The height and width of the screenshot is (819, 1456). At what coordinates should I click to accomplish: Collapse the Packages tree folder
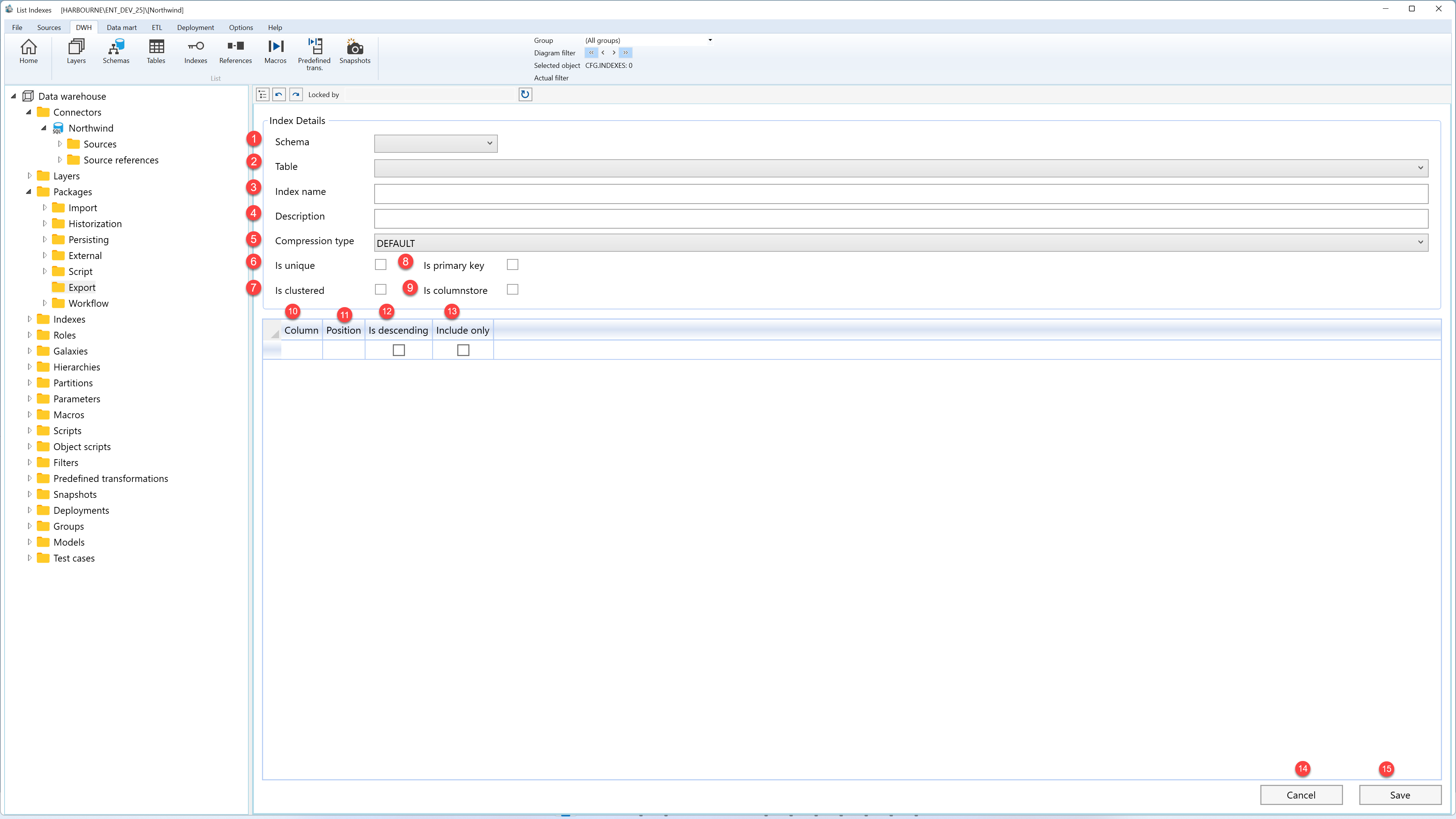pos(29,191)
